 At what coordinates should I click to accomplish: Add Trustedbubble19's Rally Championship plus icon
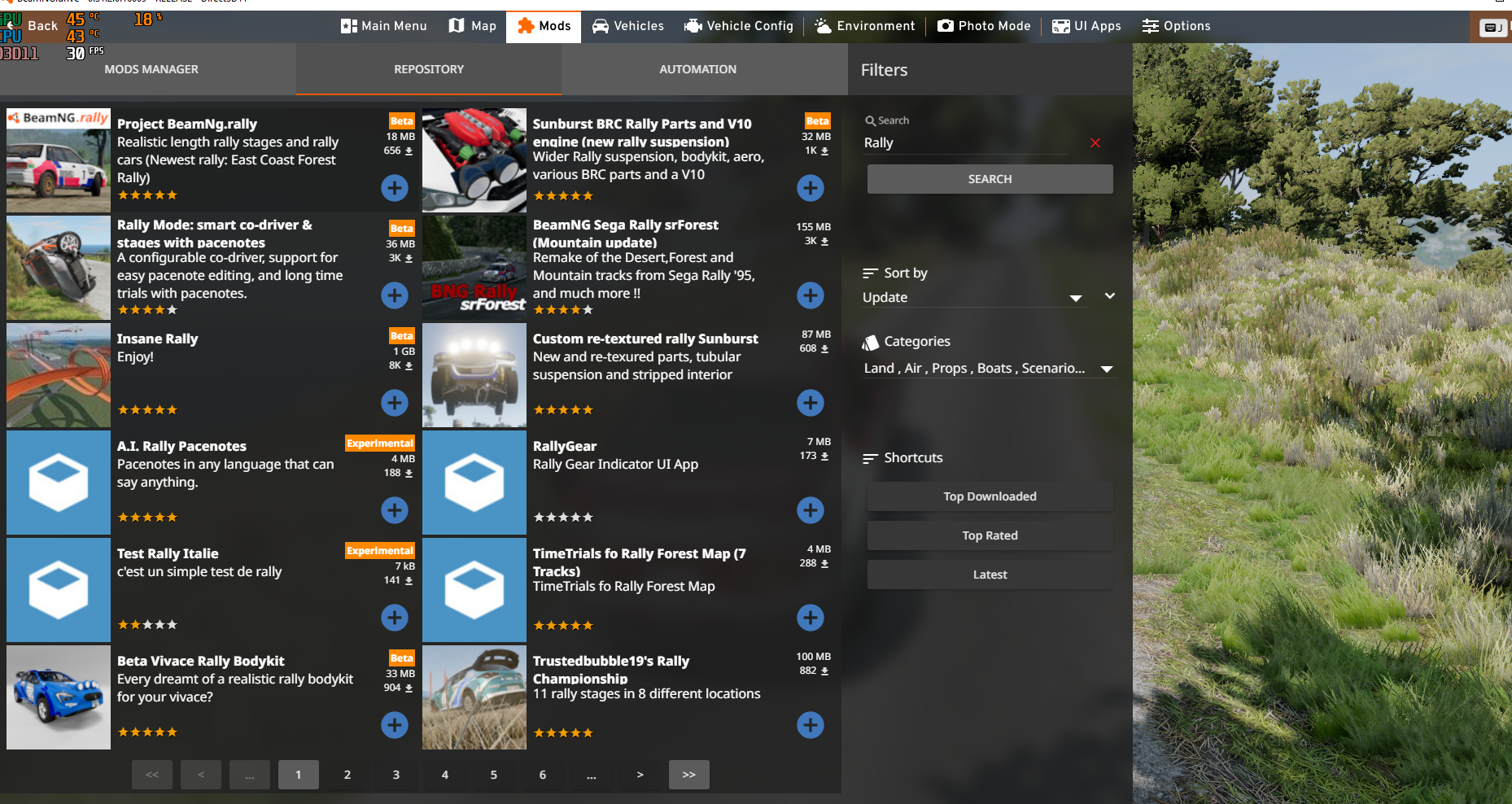pos(811,725)
